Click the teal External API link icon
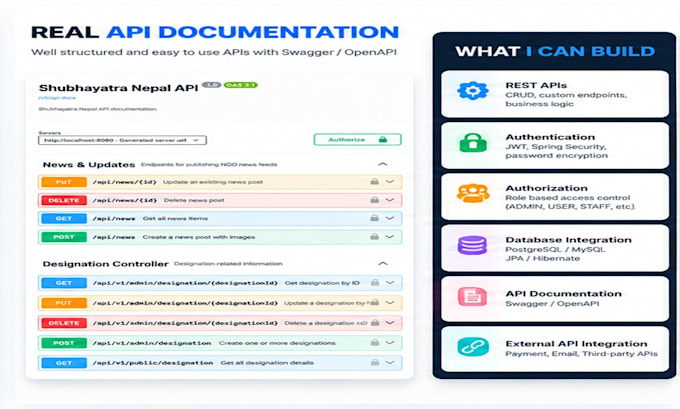 [x=473, y=347]
